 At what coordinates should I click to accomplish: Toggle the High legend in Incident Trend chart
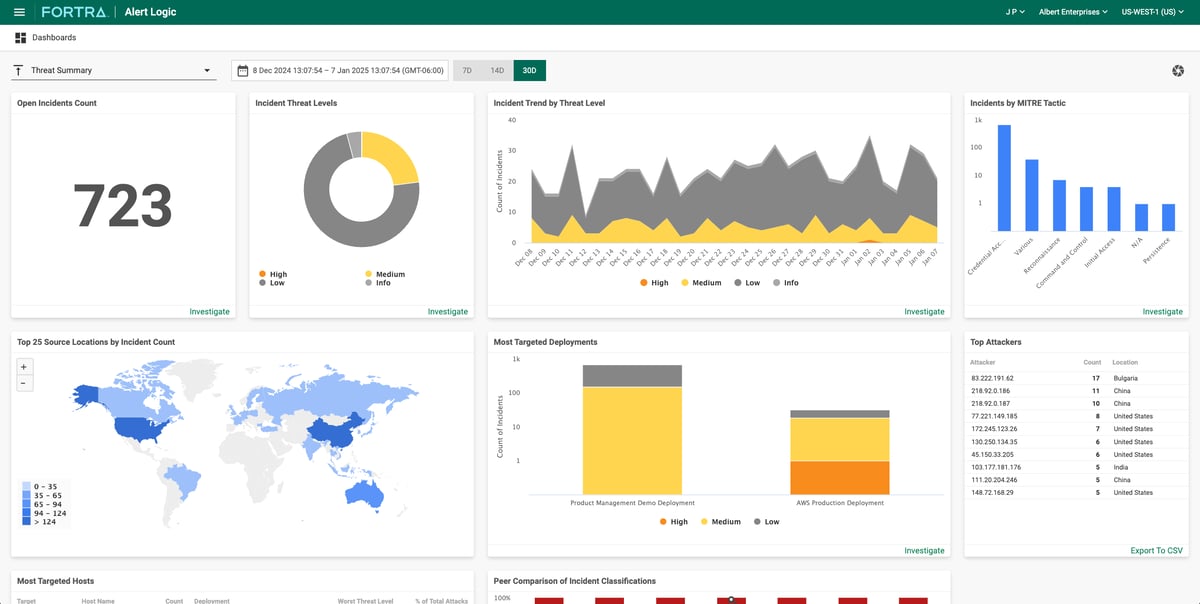(656, 282)
